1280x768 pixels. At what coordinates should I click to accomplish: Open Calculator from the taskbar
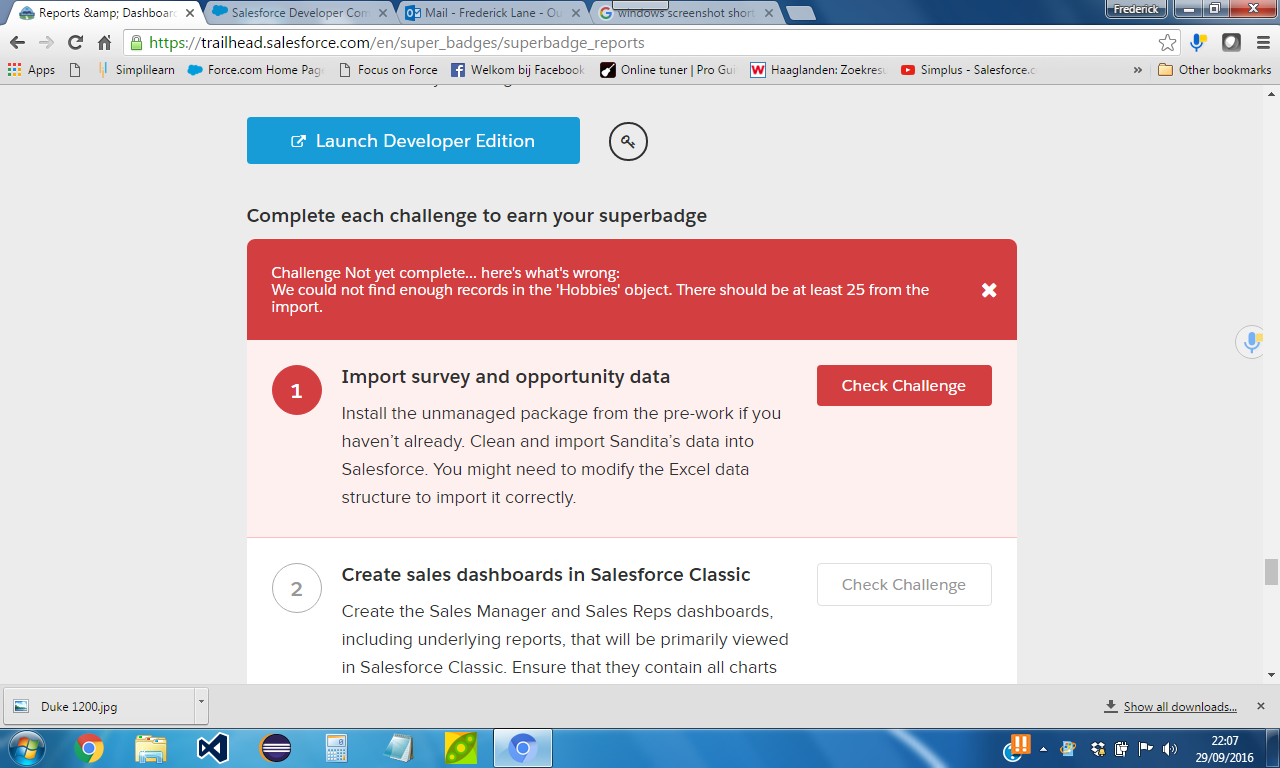[336, 748]
